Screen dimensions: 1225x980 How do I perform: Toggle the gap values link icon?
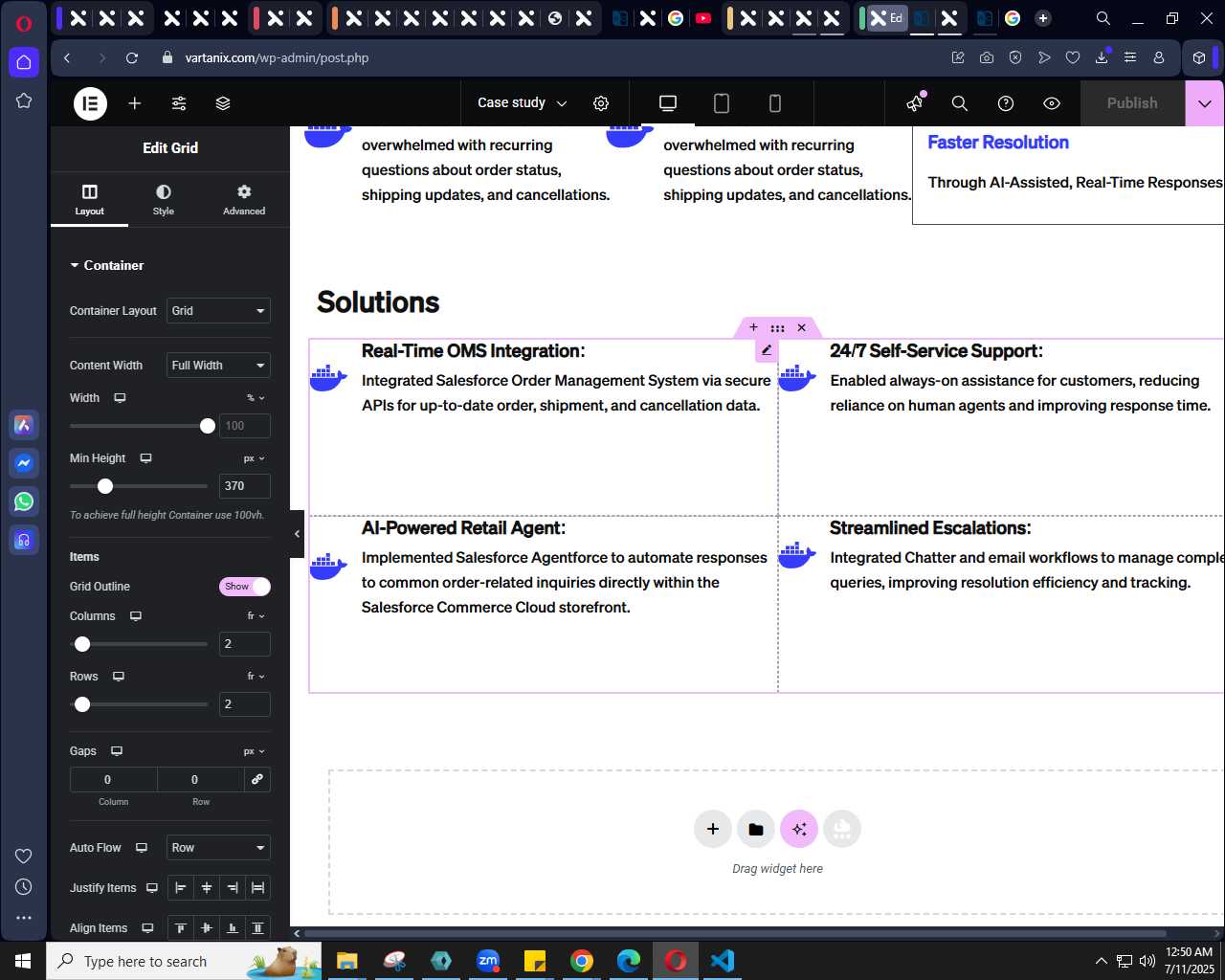[257, 779]
